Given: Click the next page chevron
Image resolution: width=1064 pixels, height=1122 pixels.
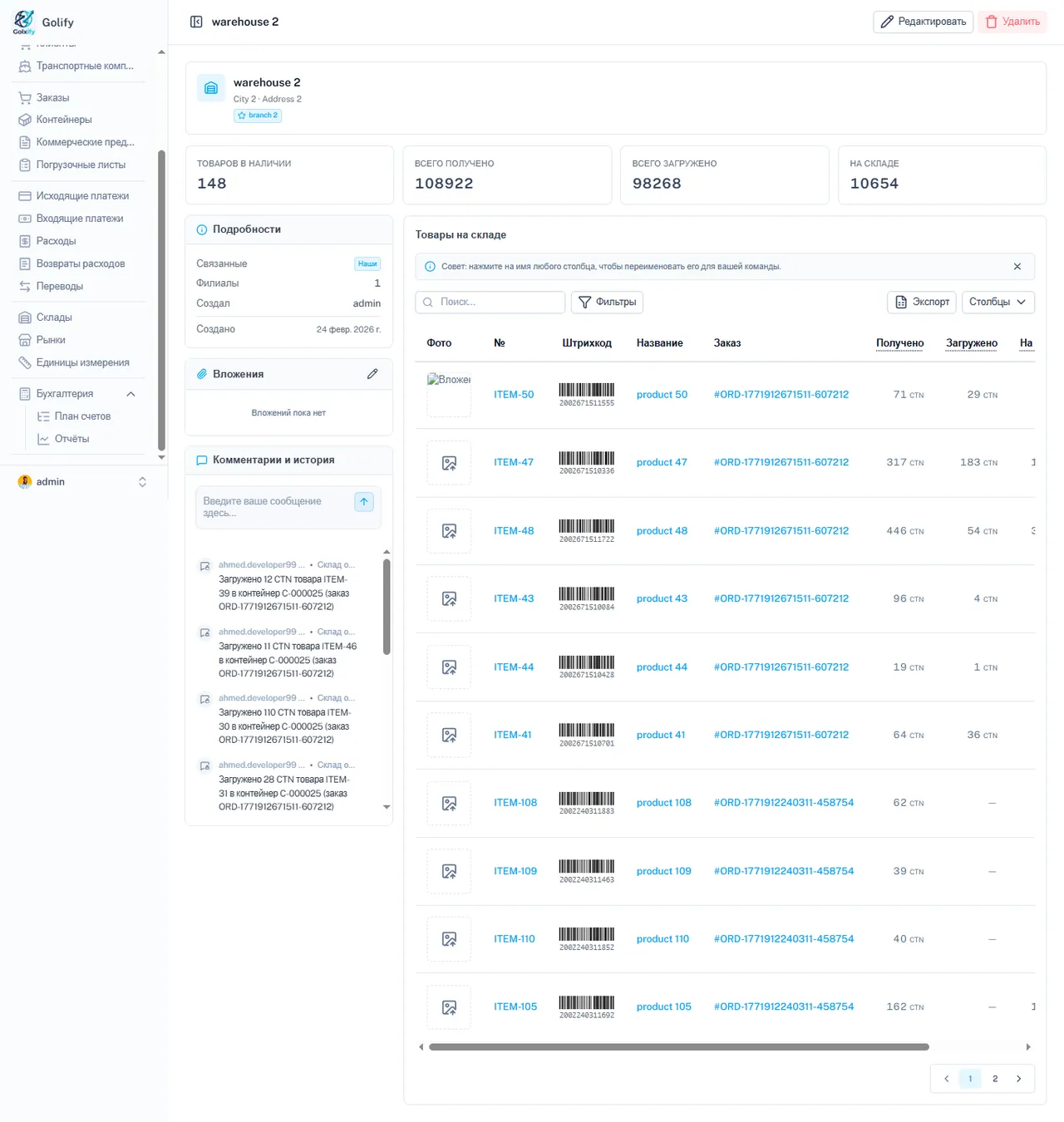Looking at the screenshot, I should point(1019,1079).
